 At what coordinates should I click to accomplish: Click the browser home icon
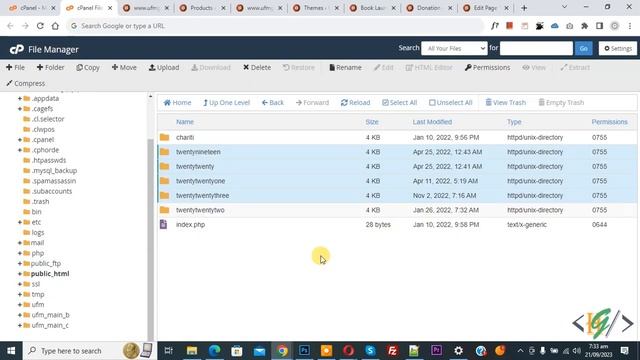coord(55,26)
